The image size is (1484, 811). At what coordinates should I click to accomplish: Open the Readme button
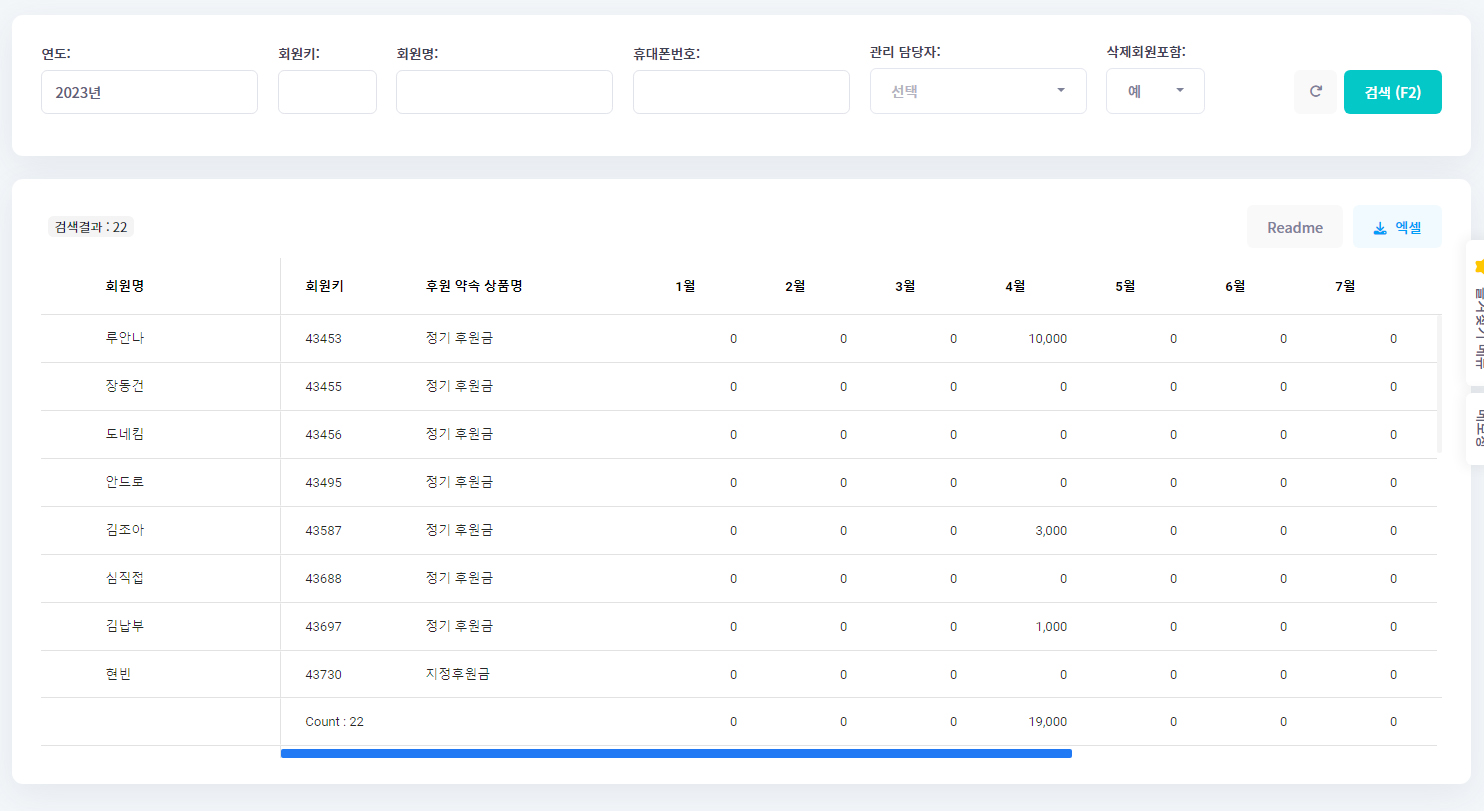point(1294,227)
